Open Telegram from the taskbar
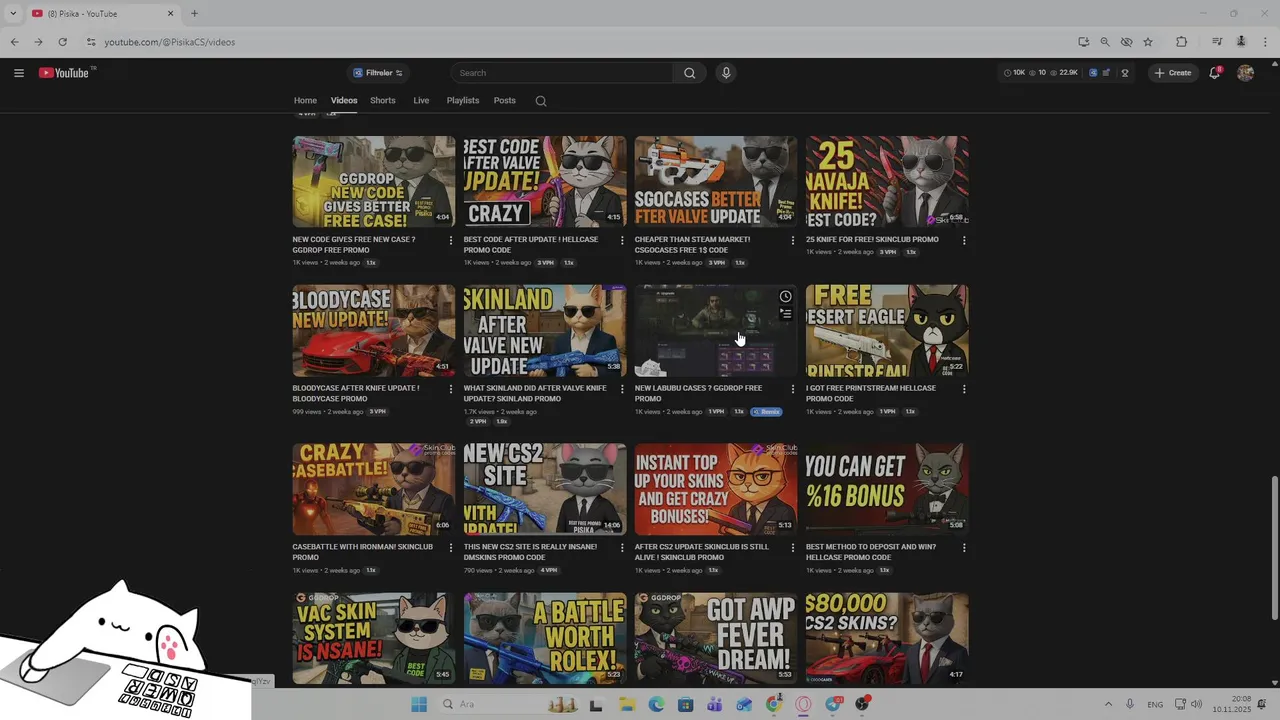1280x720 pixels. coord(833,704)
